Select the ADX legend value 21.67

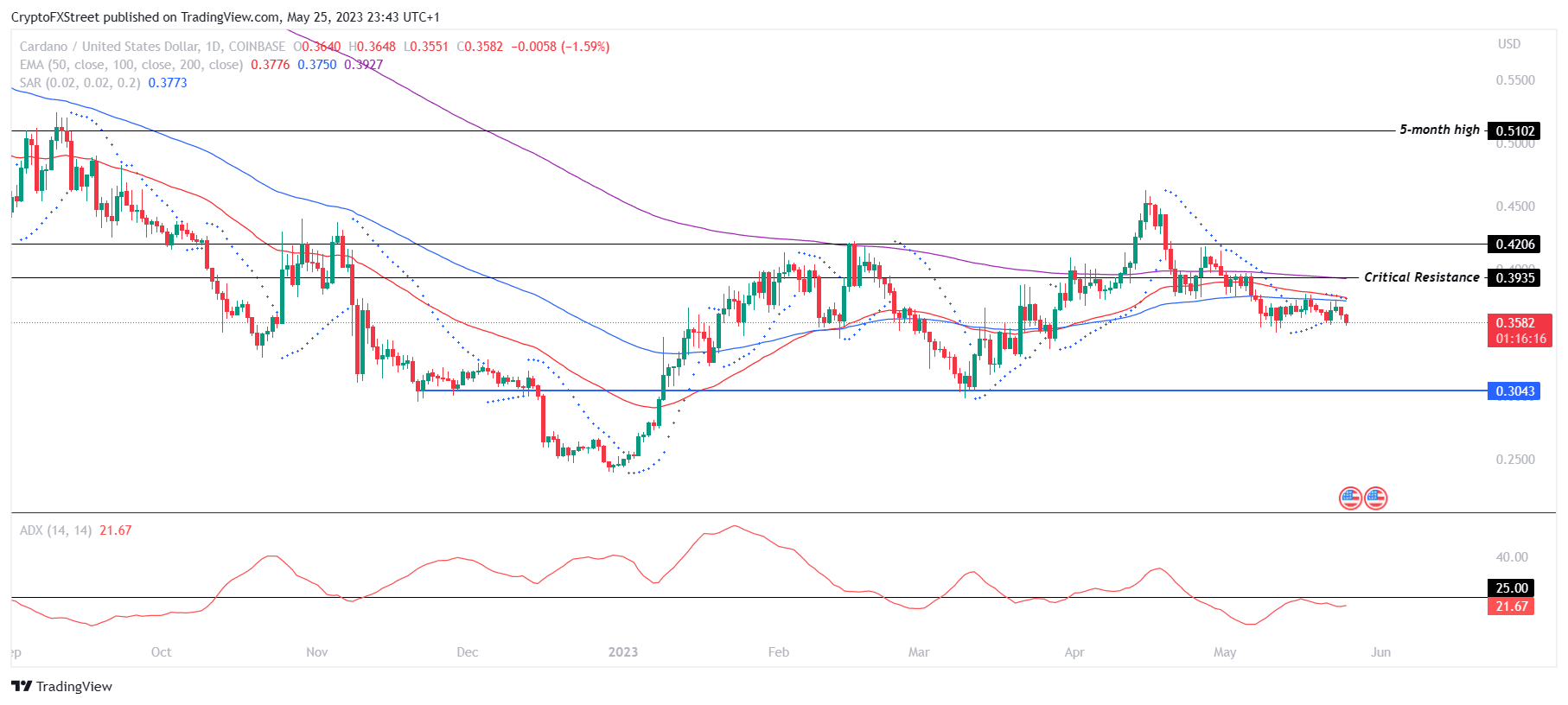(x=116, y=530)
